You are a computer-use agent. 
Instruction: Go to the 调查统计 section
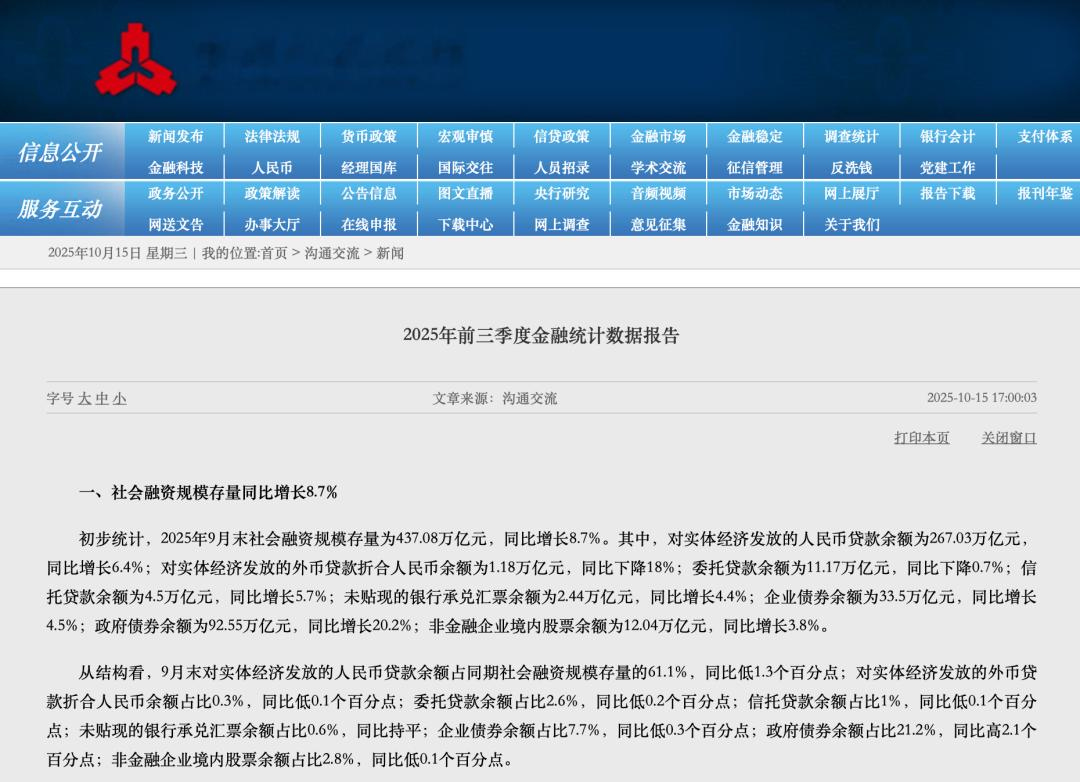click(x=851, y=137)
